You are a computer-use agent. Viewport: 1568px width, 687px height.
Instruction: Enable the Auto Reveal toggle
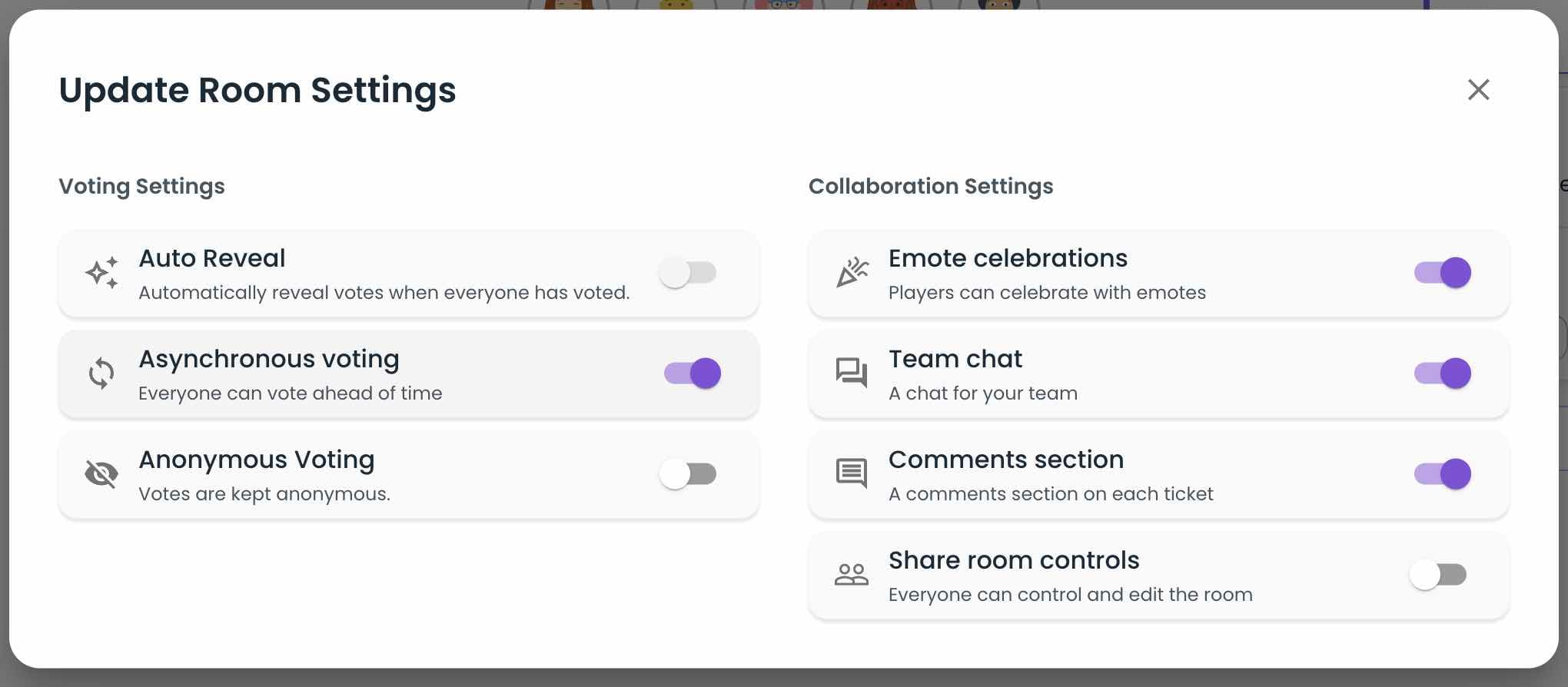tap(688, 273)
